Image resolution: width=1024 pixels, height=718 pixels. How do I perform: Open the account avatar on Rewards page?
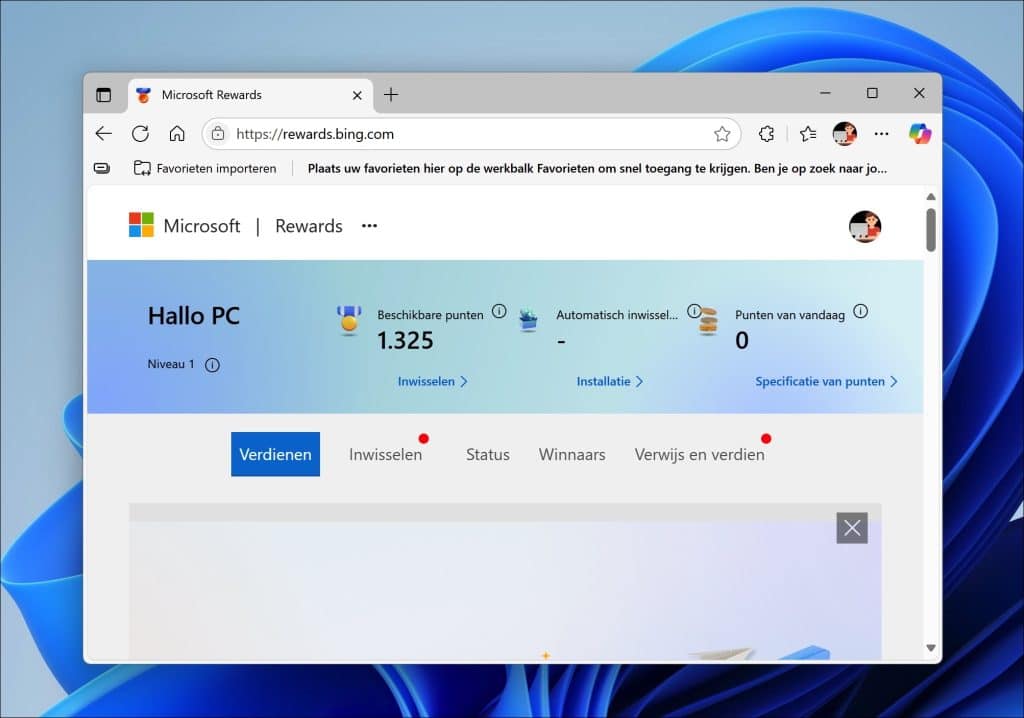click(x=865, y=227)
